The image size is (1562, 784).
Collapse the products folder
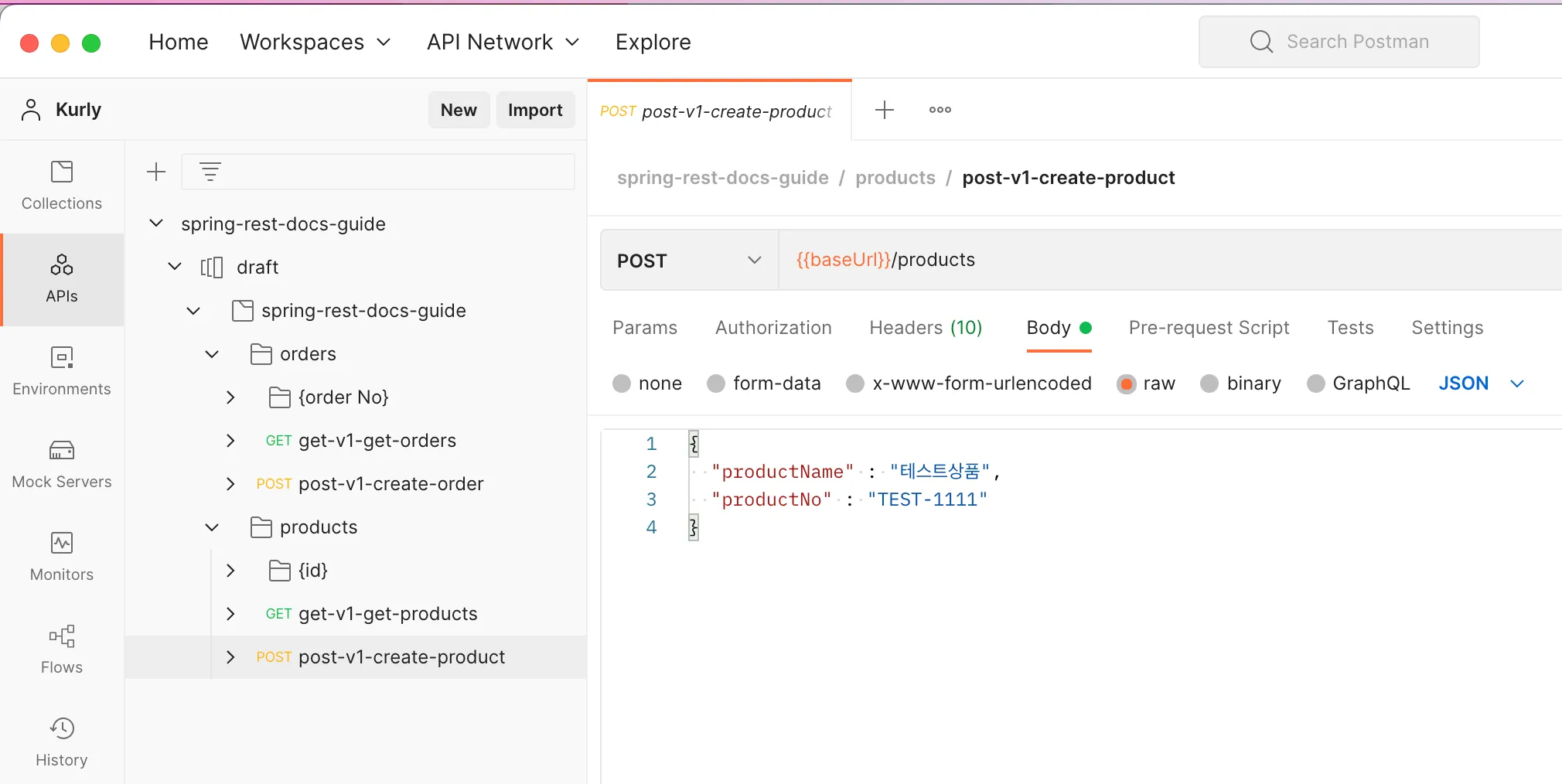212,527
